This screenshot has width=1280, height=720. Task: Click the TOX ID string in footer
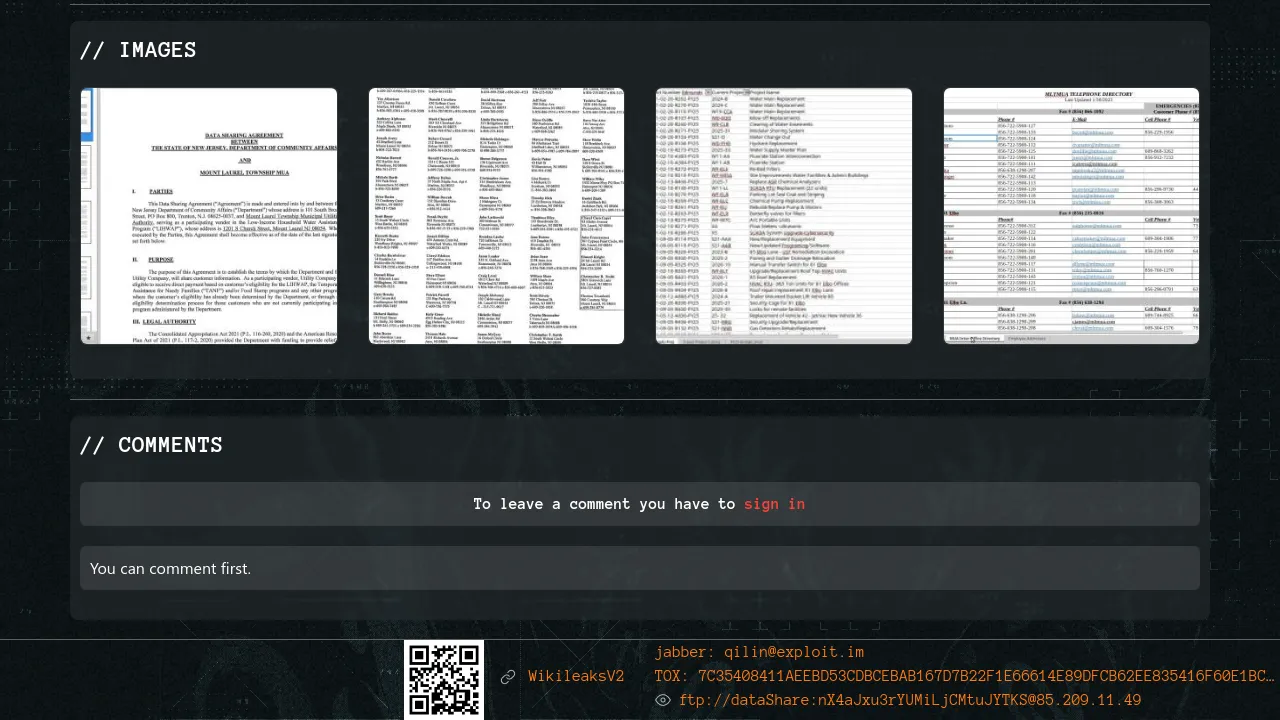point(964,676)
